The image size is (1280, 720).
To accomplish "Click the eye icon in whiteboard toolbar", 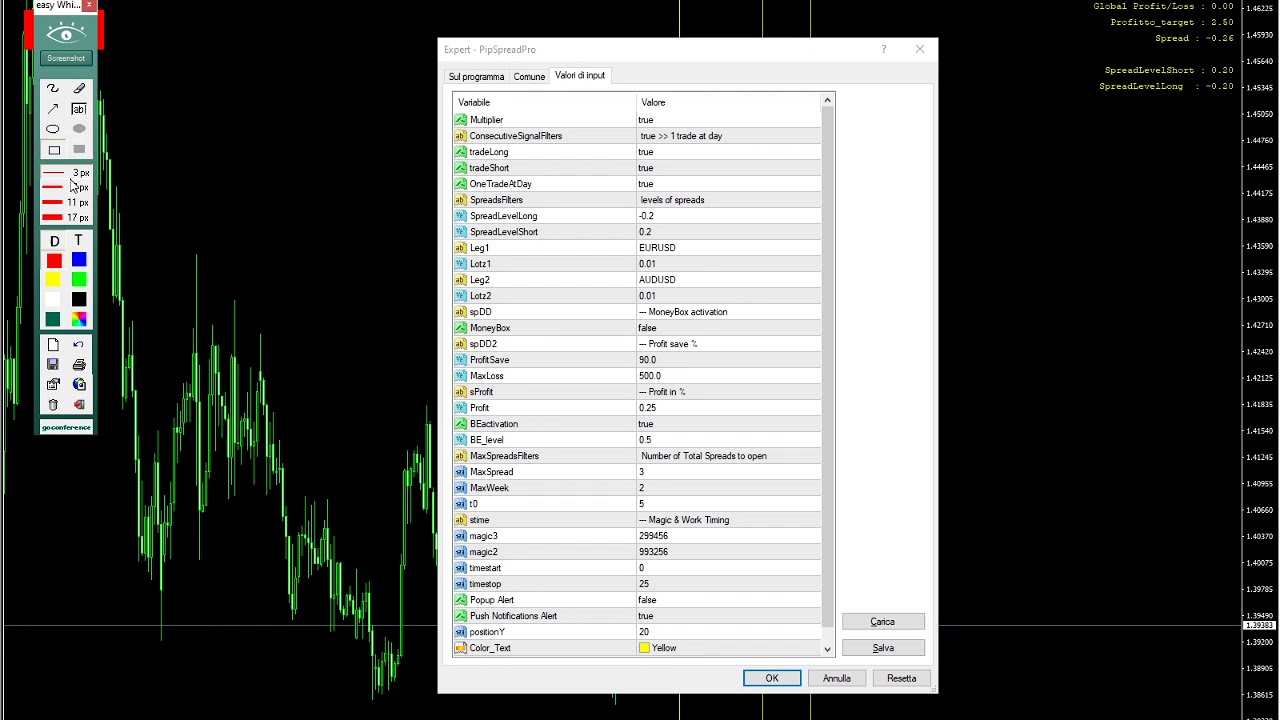I will (66, 34).
